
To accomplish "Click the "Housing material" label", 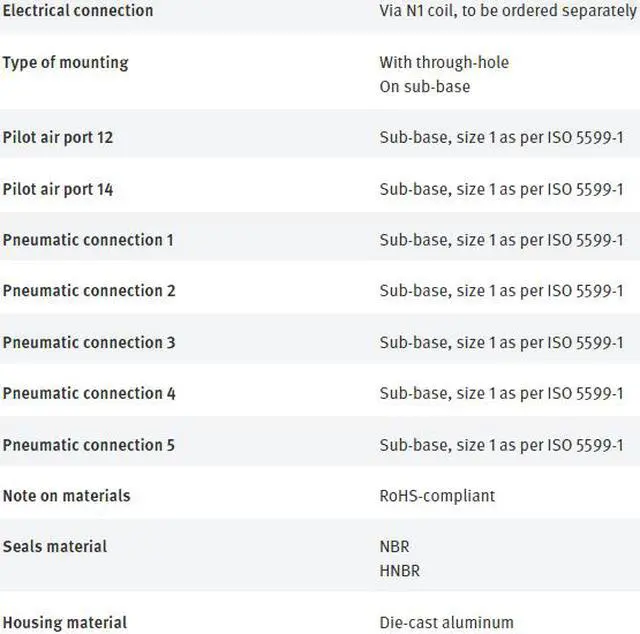I will 65,623.
